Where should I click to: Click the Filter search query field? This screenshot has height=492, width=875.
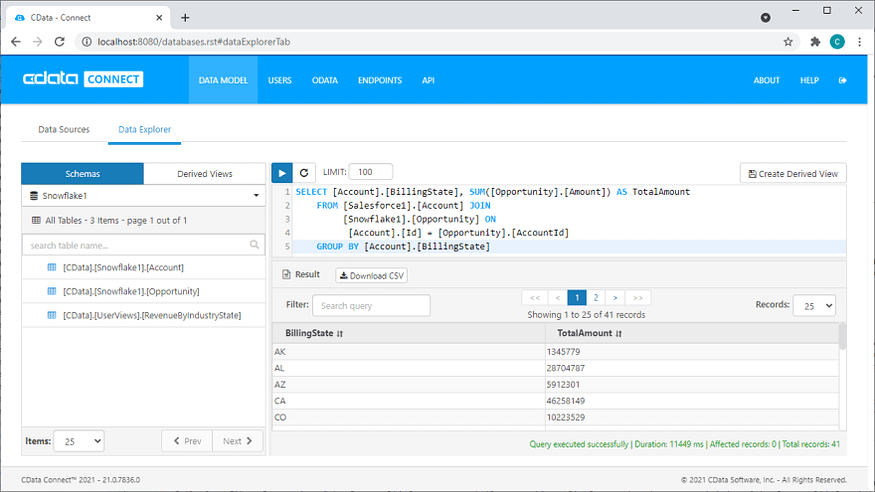[x=371, y=306]
